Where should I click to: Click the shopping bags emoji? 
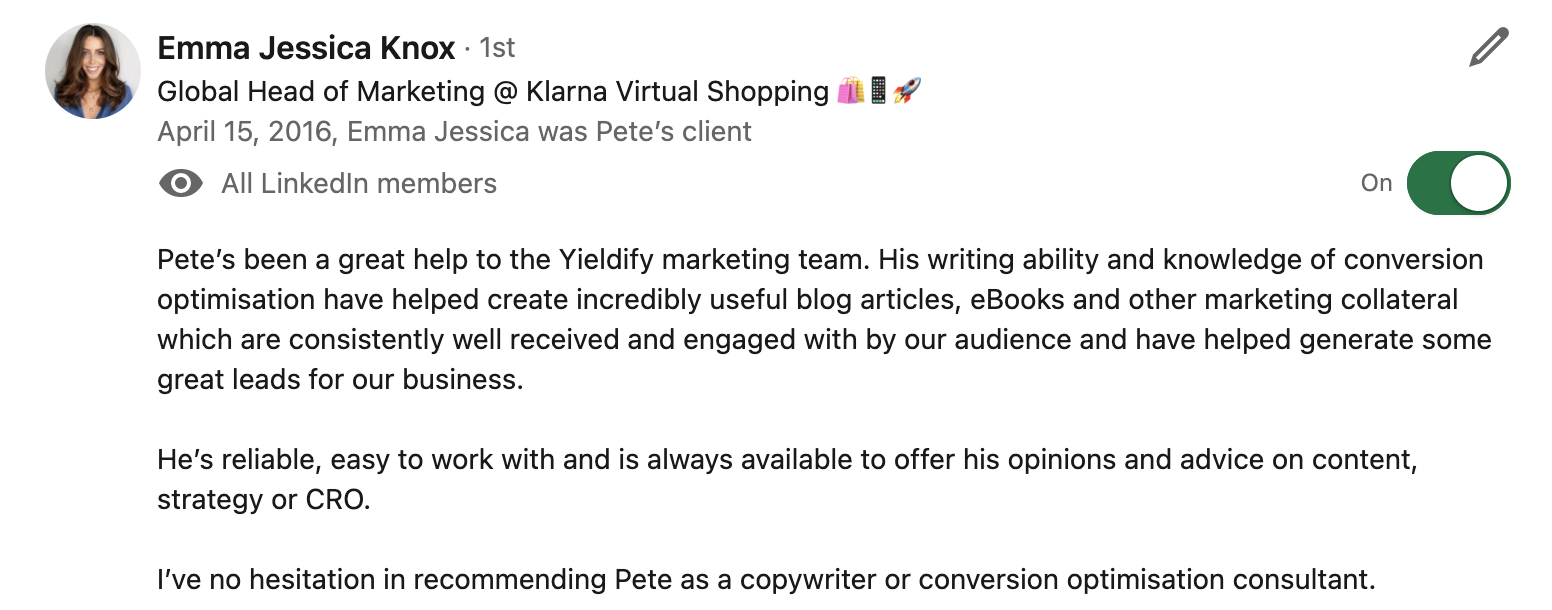[850, 92]
